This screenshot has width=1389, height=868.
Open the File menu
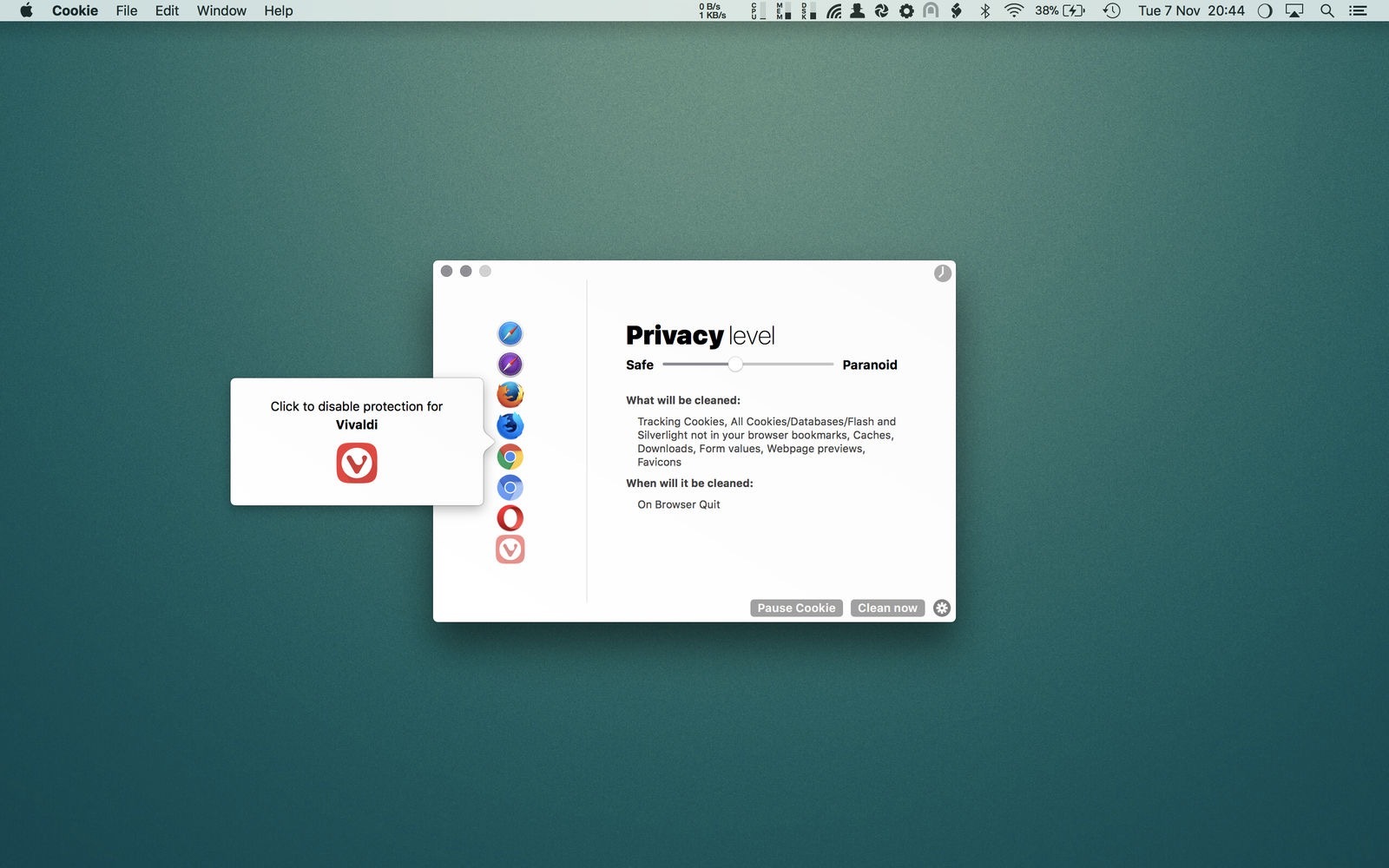tap(127, 10)
